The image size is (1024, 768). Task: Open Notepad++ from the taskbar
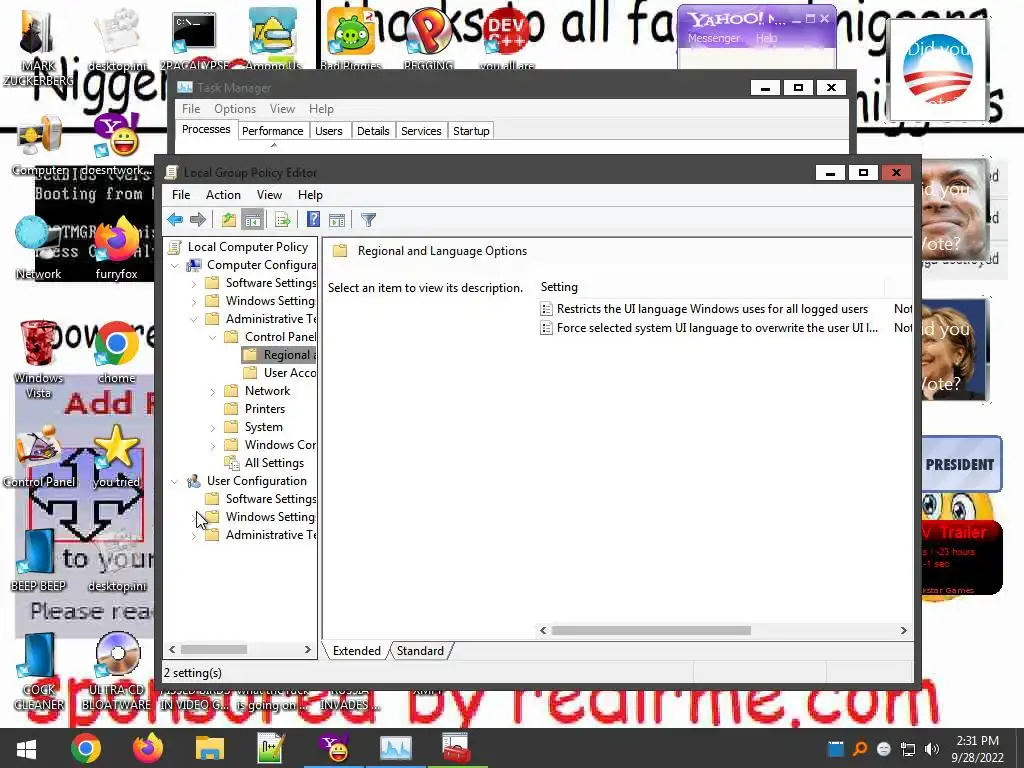tap(272, 748)
